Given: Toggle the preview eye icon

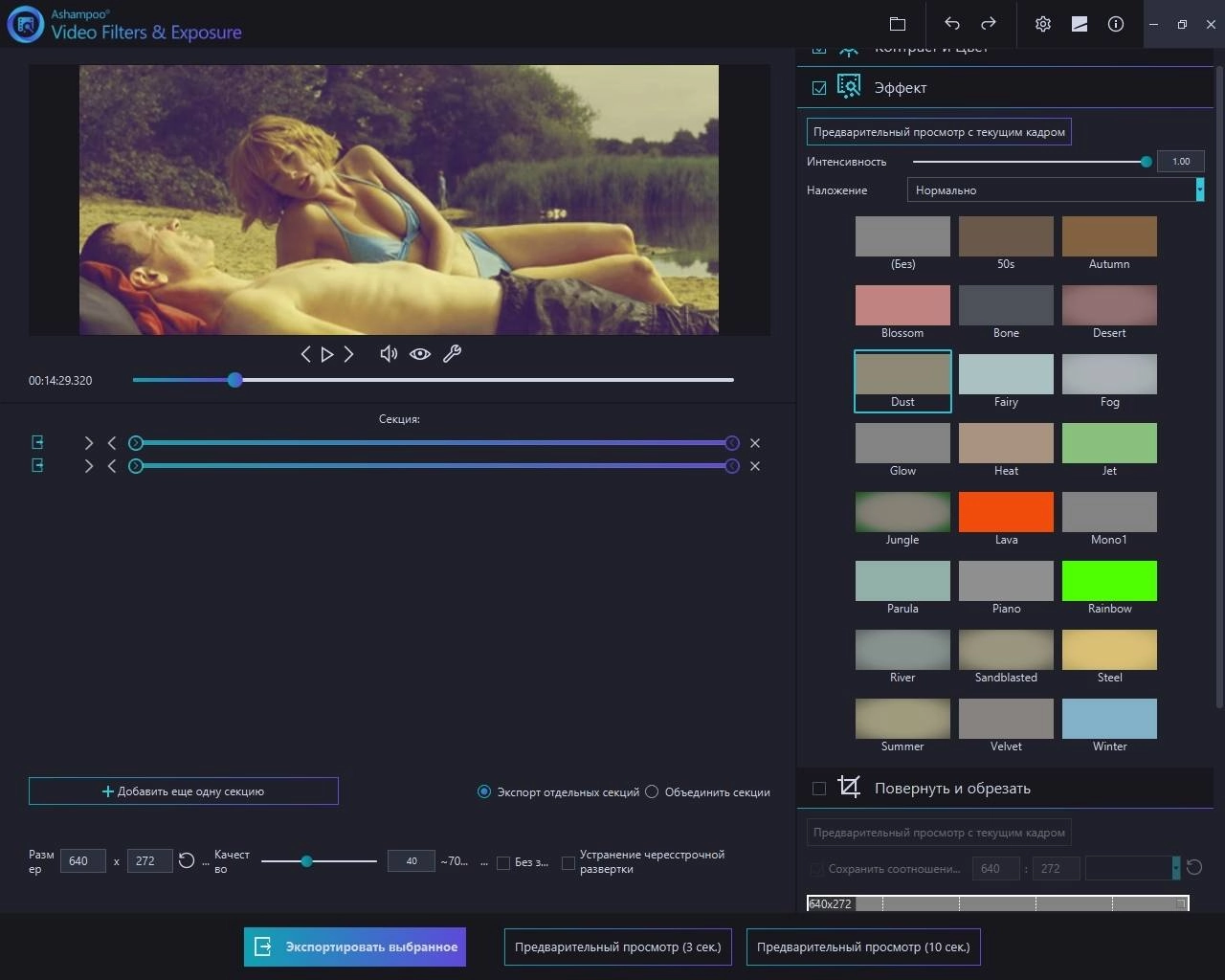Looking at the screenshot, I should [x=420, y=354].
